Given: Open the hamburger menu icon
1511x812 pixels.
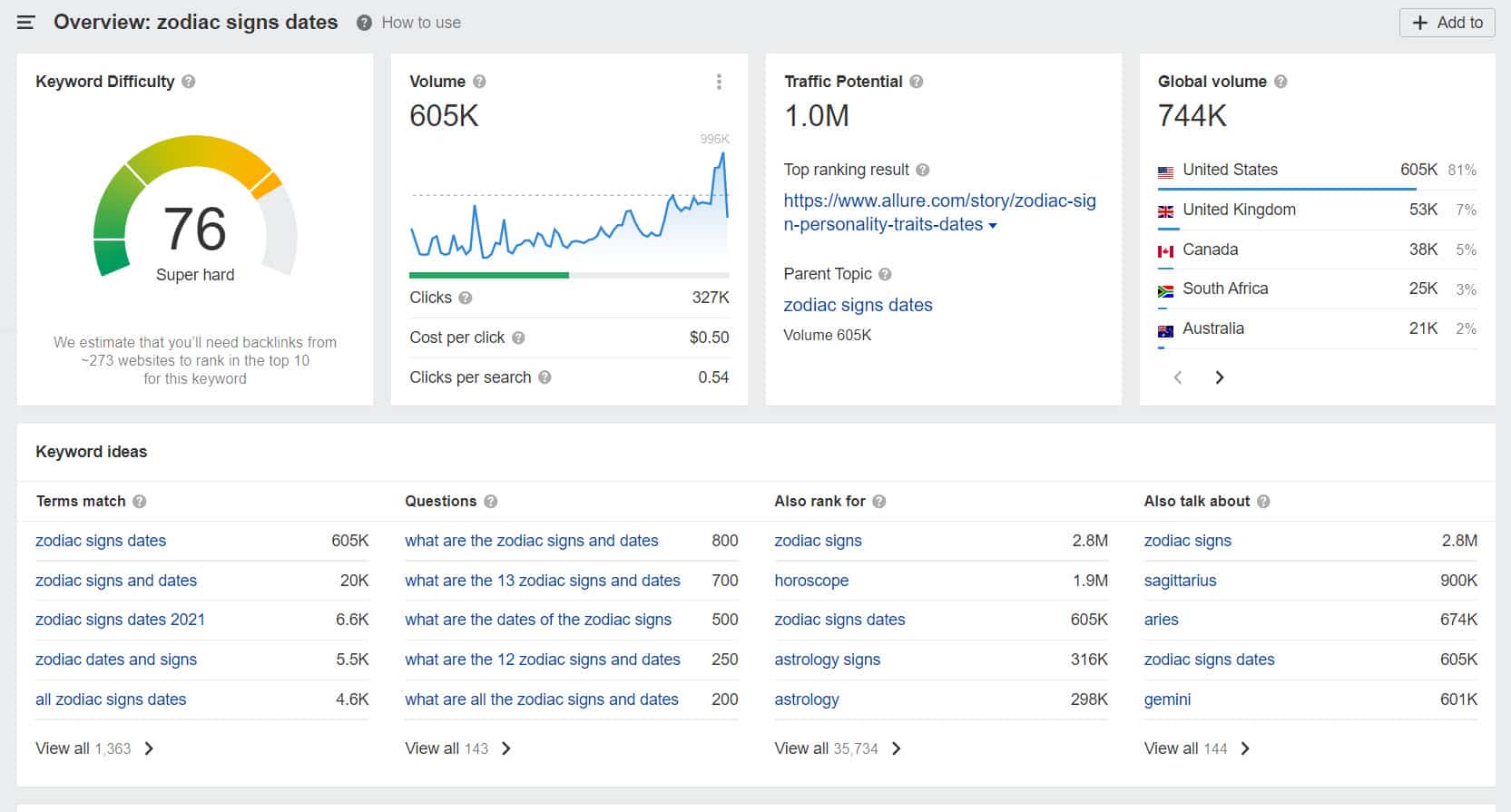Looking at the screenshot, I should [x=25, y=23].
